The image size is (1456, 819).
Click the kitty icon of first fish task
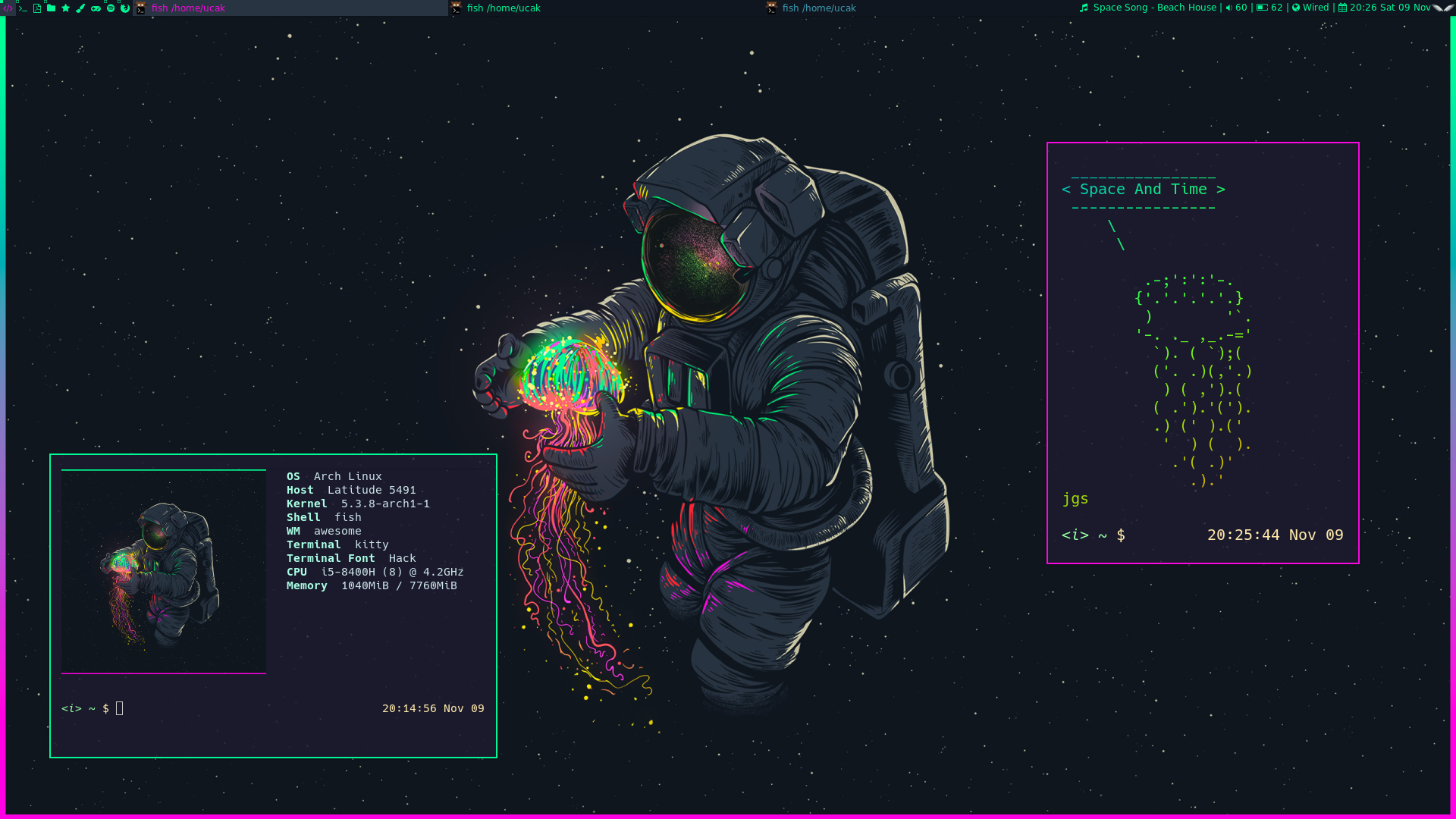pyautogui.click(x=141, y=8)
